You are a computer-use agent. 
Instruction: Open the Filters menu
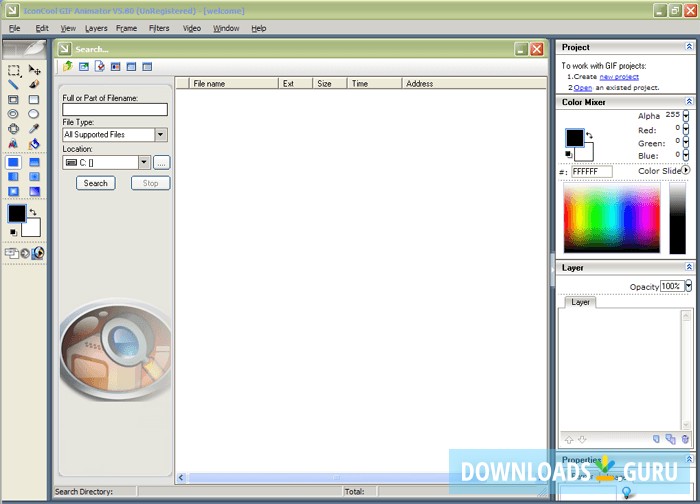point(159,28)
